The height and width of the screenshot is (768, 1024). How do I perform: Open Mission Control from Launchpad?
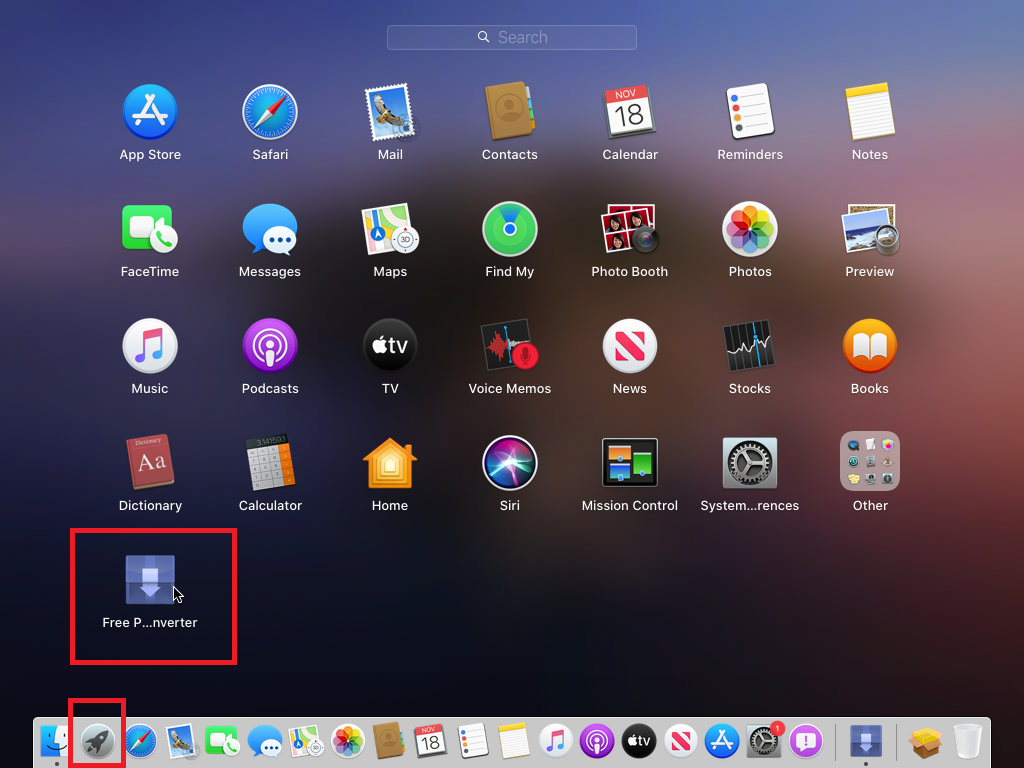coord(630,462)
